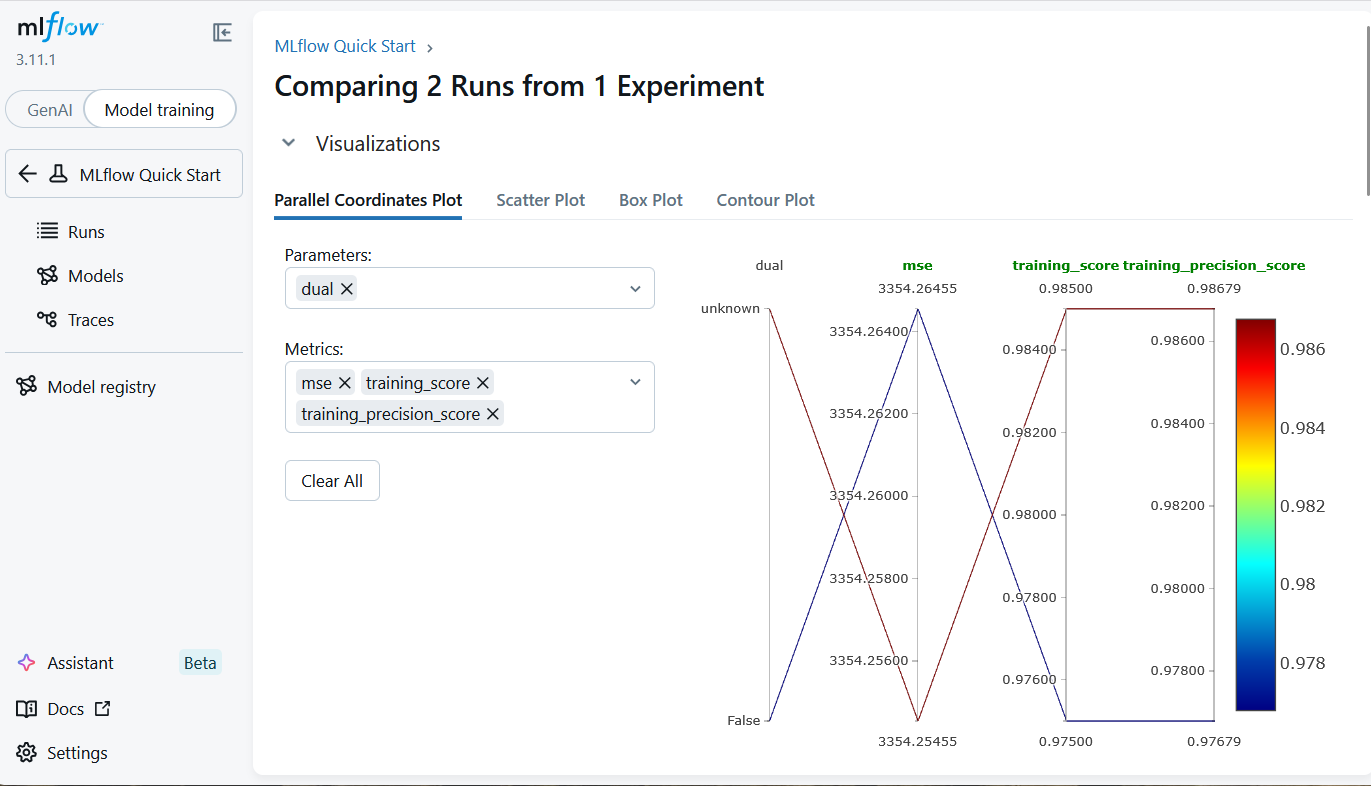Switch to the Contour Plot tab
The image size is (1371, 786).
[766, 200]
